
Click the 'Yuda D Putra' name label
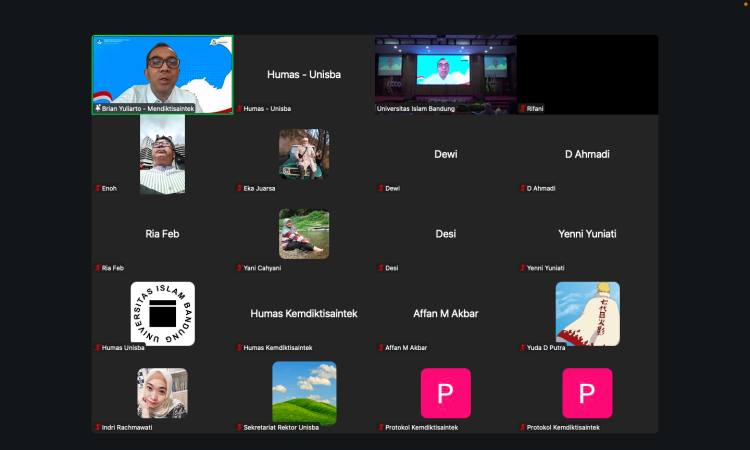pyautogui.click(x=546, y=348)
